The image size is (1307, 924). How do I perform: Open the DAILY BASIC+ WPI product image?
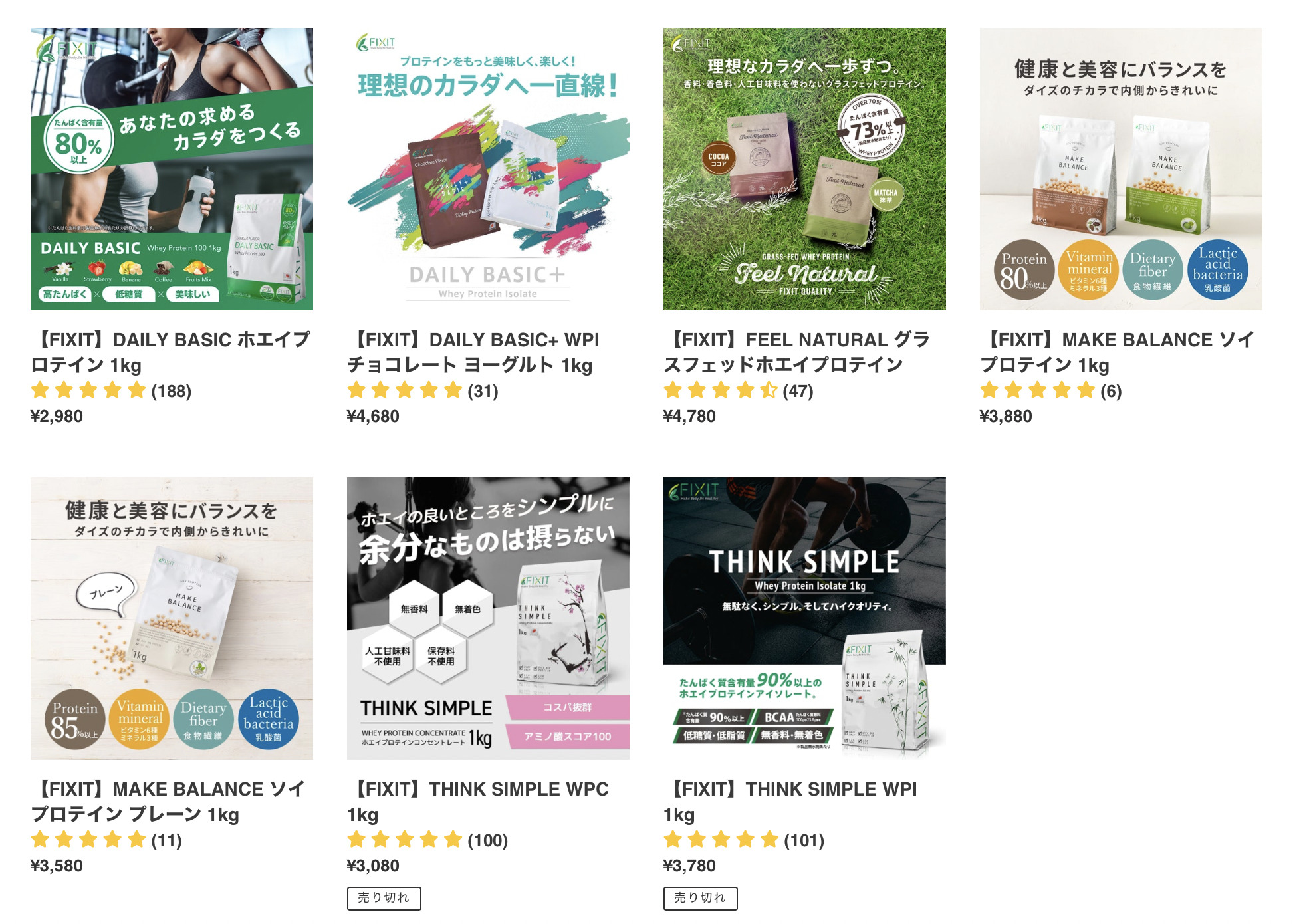click(488, 169)
